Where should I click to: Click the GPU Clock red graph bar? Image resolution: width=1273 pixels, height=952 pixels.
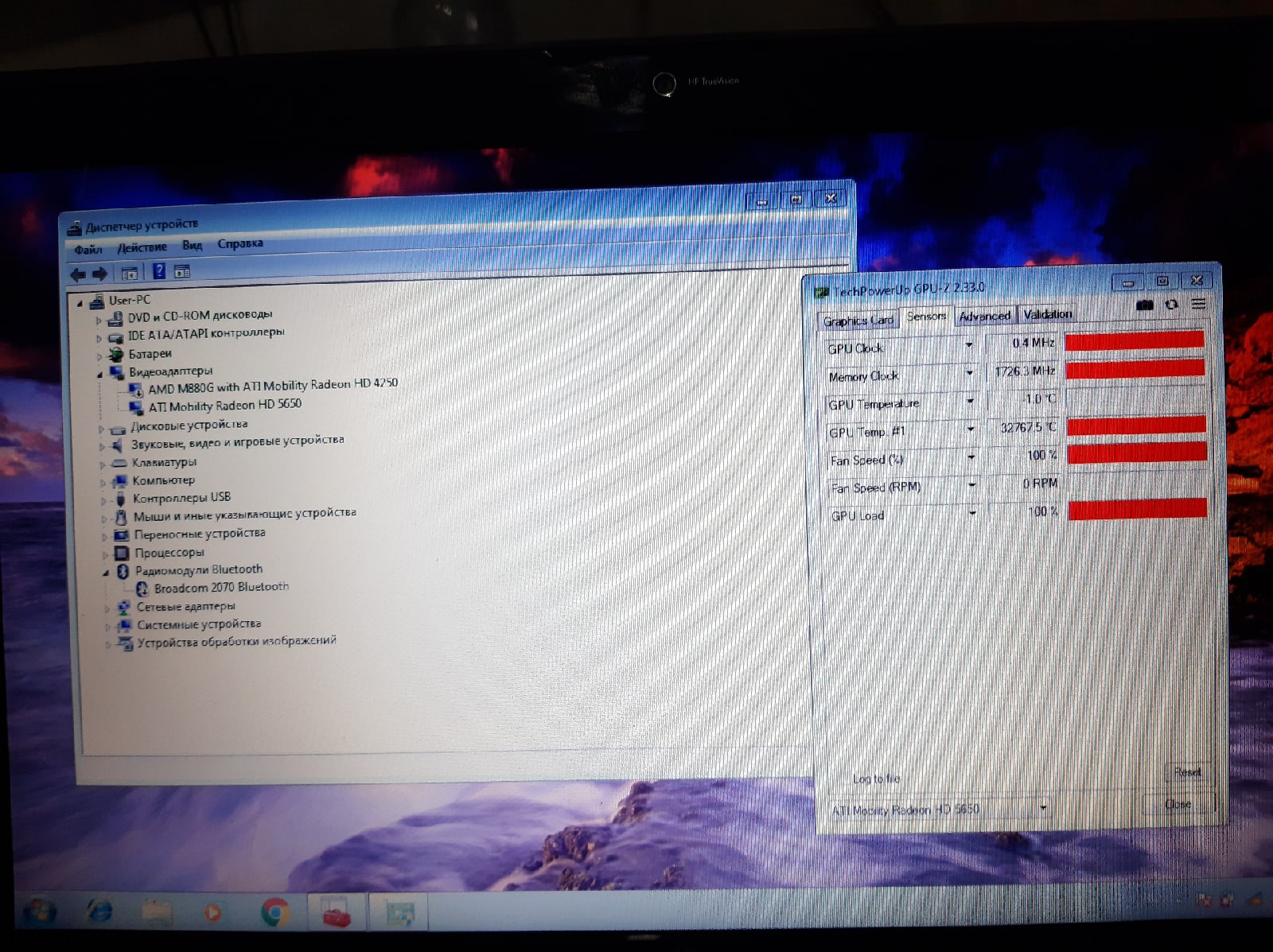tap(1135, 341)
